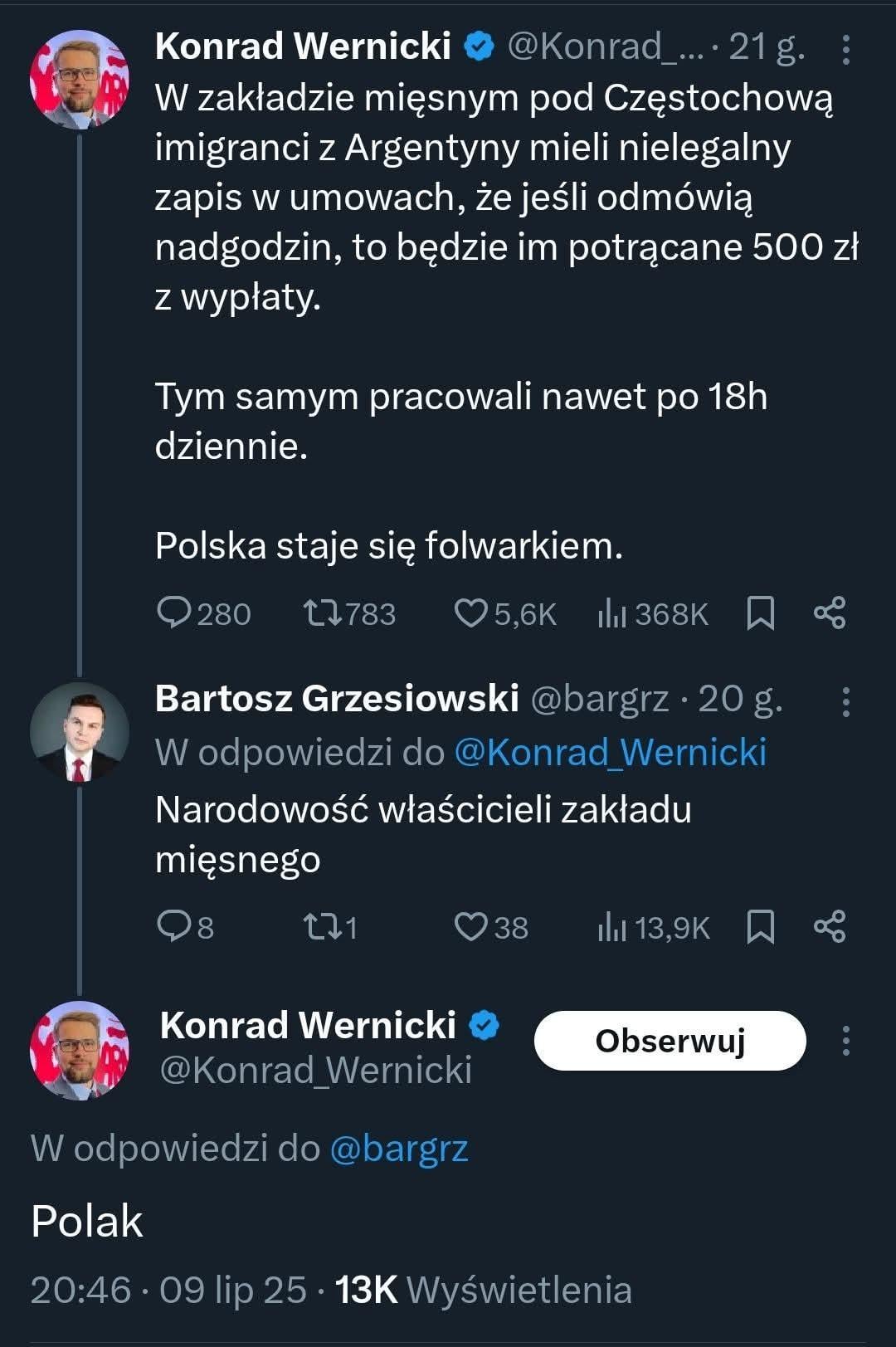Screen dimensions: 896x1347
Task: Bookmark Bartosz Grzesiowski's reply
Action: (761, 927)
